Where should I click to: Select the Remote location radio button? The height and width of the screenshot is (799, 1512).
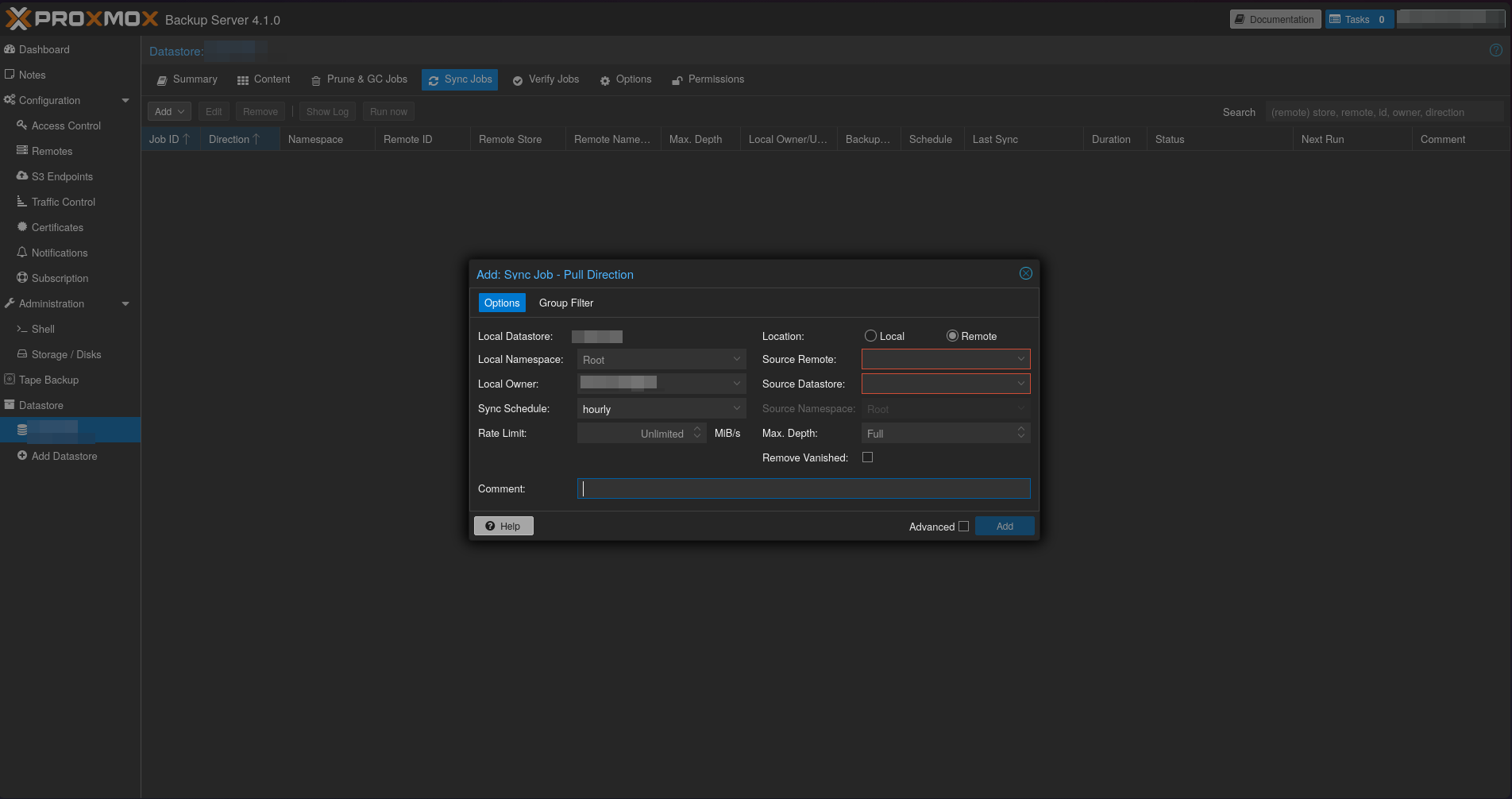952,336
